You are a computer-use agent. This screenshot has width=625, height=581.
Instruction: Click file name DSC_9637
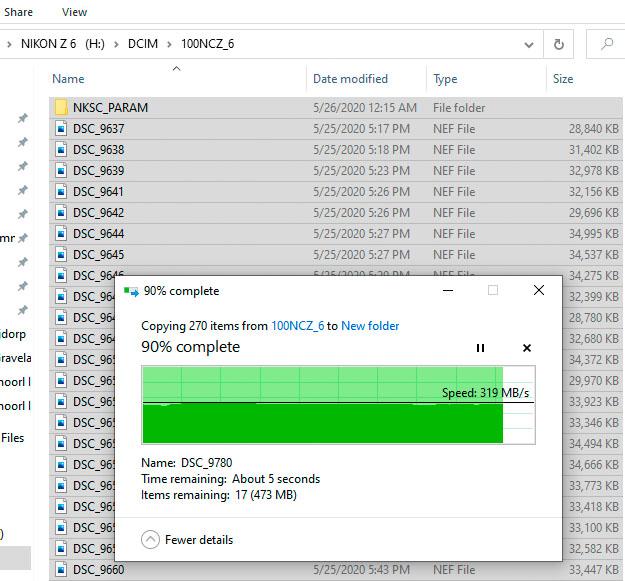click(x=98, y=128)
